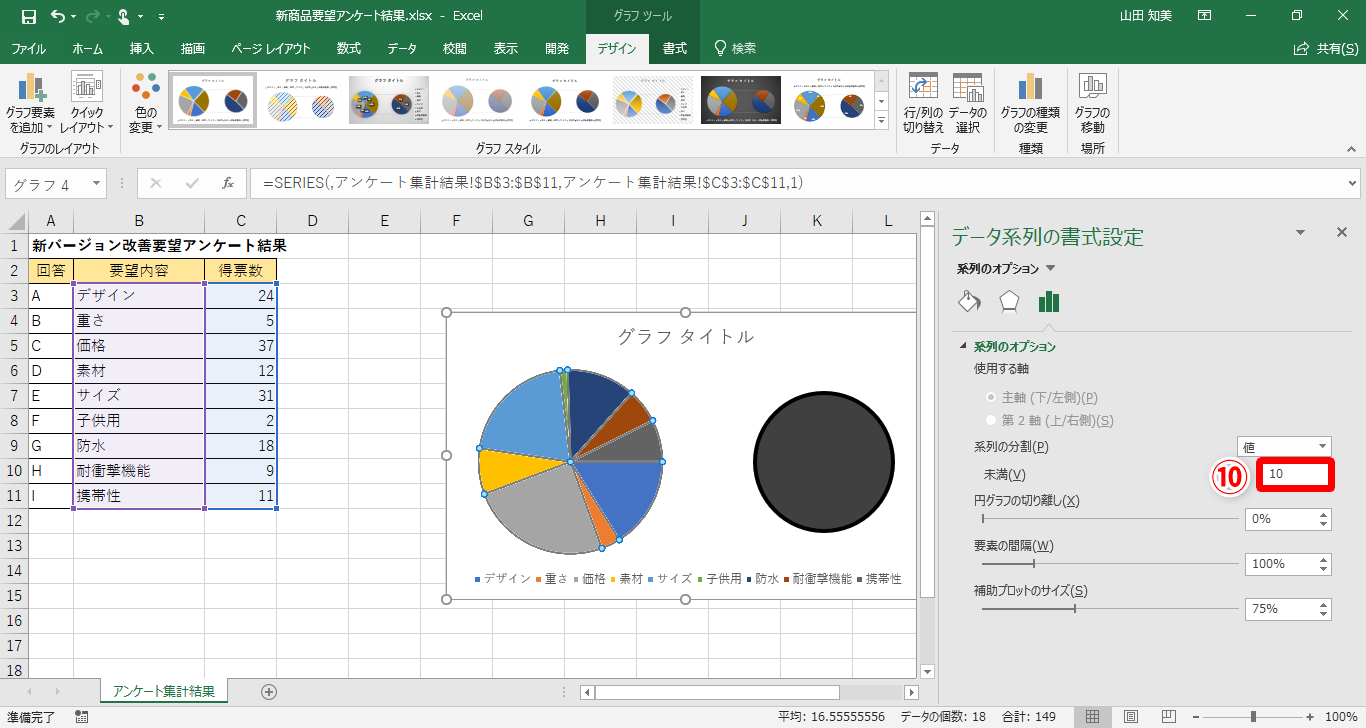Image resolution: width=1366 pixels, height=728 pixels.
Task: Switch to the ページ レイアウト tab
Action: (270, 48)
